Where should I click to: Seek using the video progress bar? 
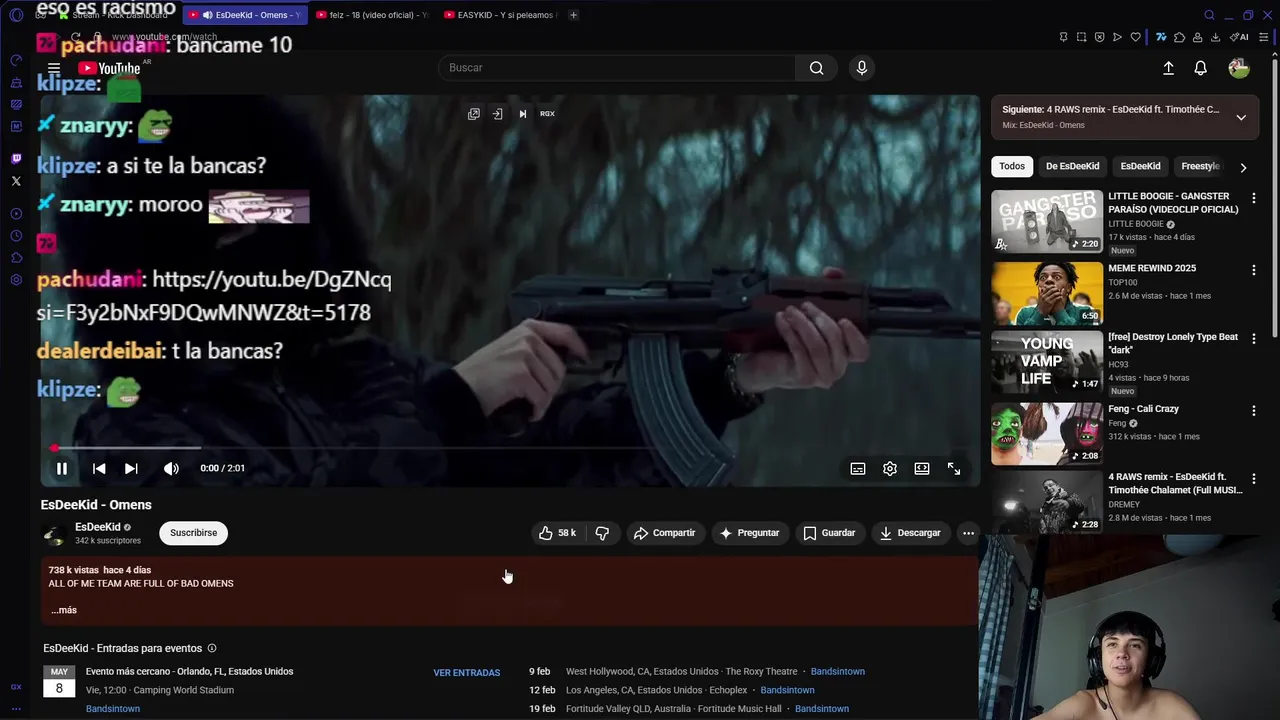pos(510,448)
